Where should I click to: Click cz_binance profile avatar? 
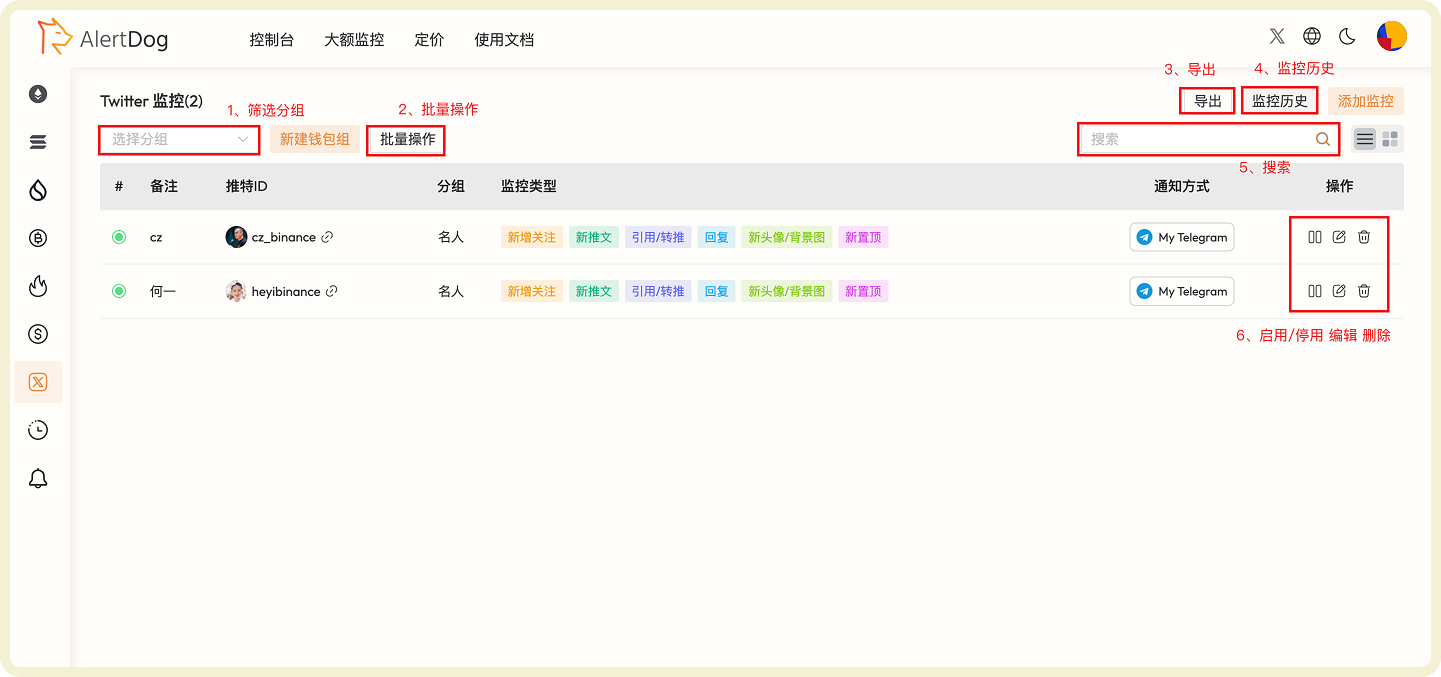[236, 237]
